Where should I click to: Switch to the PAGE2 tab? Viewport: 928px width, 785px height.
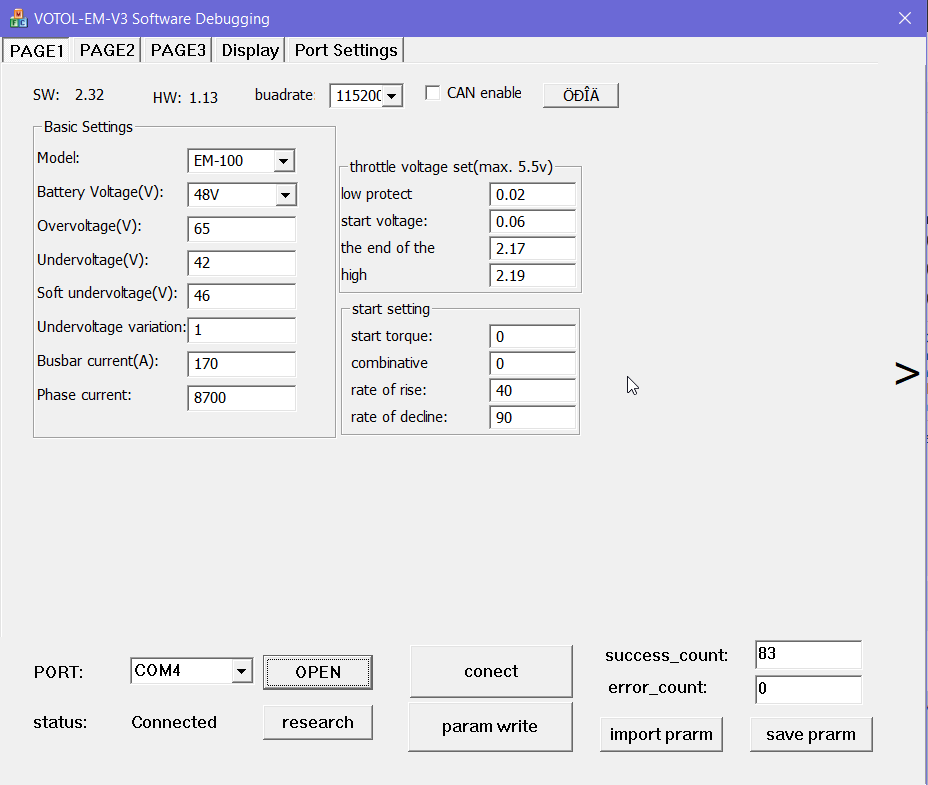pos(107,50)
